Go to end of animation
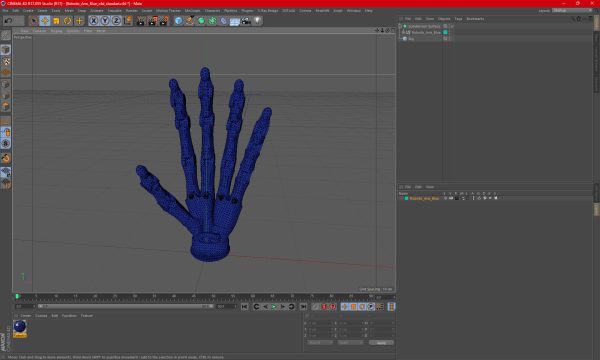Viewport: 600px width, 360px height. click(x=303, y=306)
